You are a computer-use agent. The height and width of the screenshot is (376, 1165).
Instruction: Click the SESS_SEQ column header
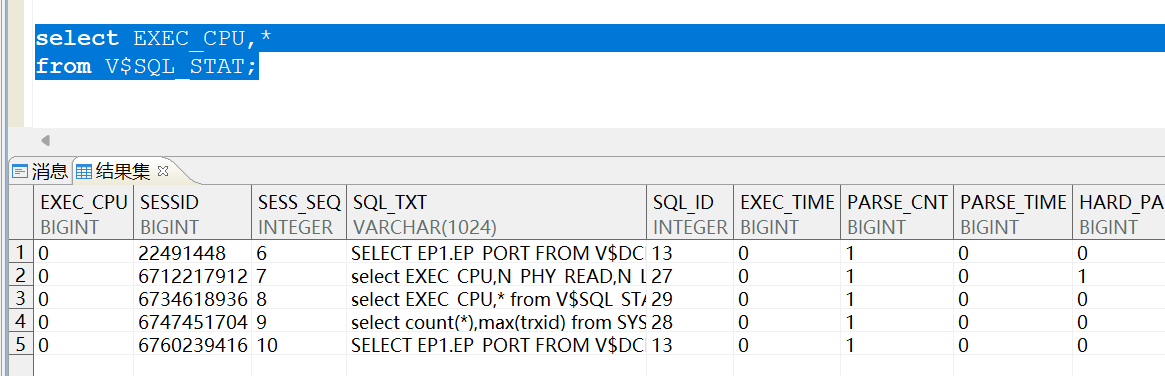coord(299,213)
